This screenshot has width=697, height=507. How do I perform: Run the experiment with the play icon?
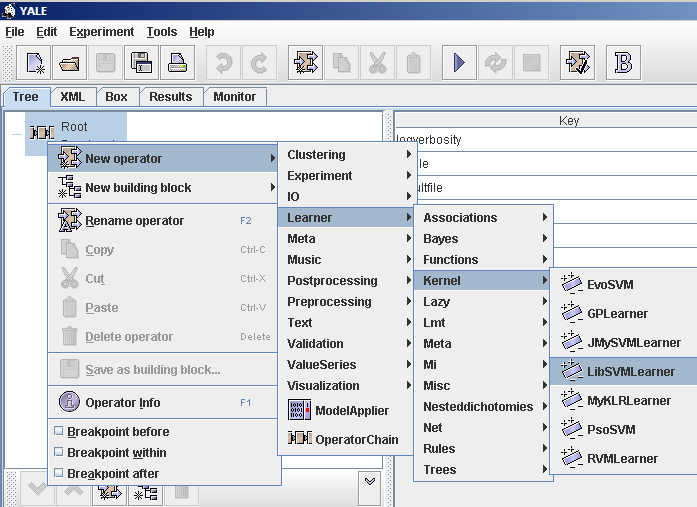click(459, 63)
